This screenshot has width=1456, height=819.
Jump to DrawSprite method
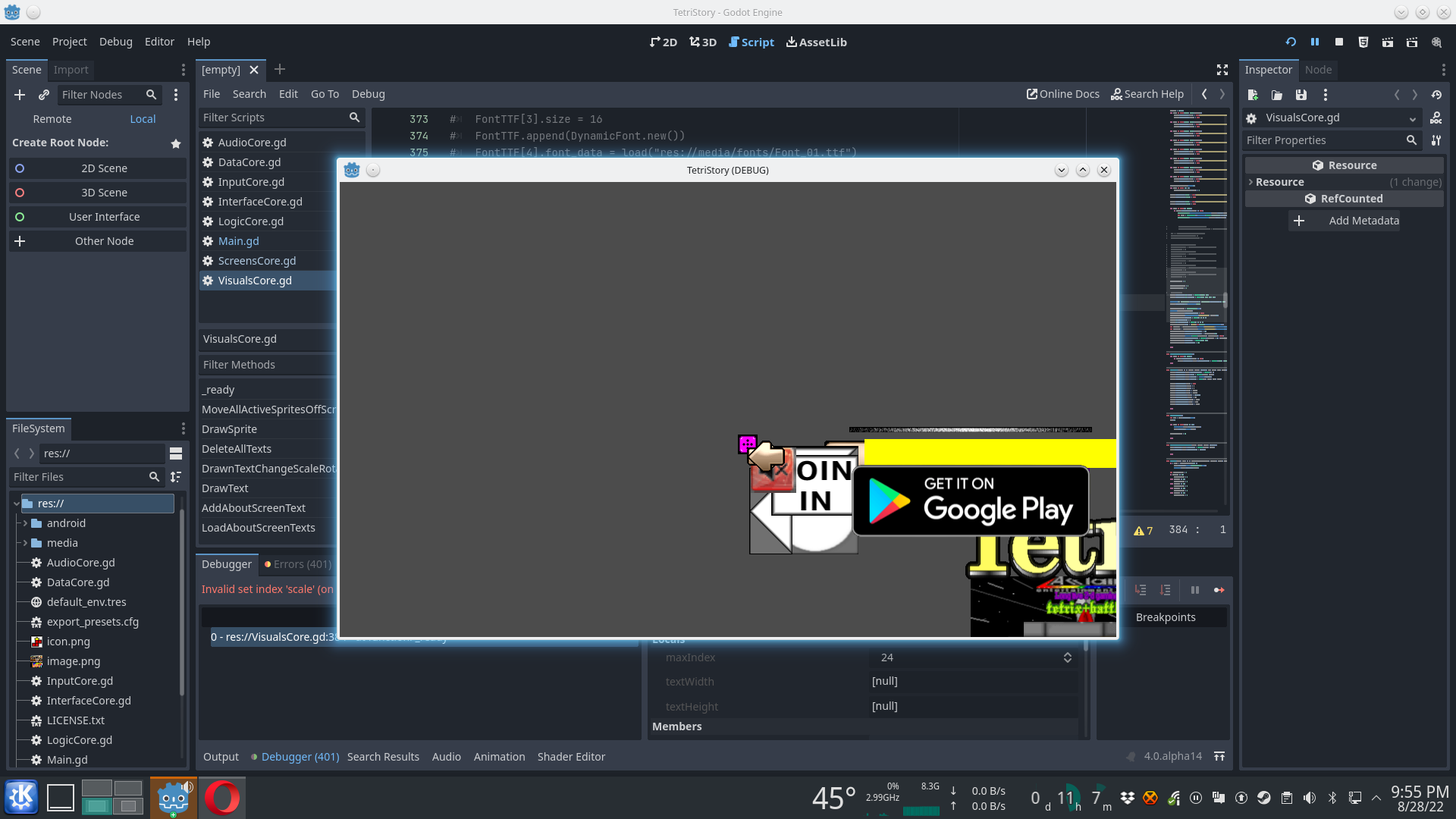(x=230, y=429)
